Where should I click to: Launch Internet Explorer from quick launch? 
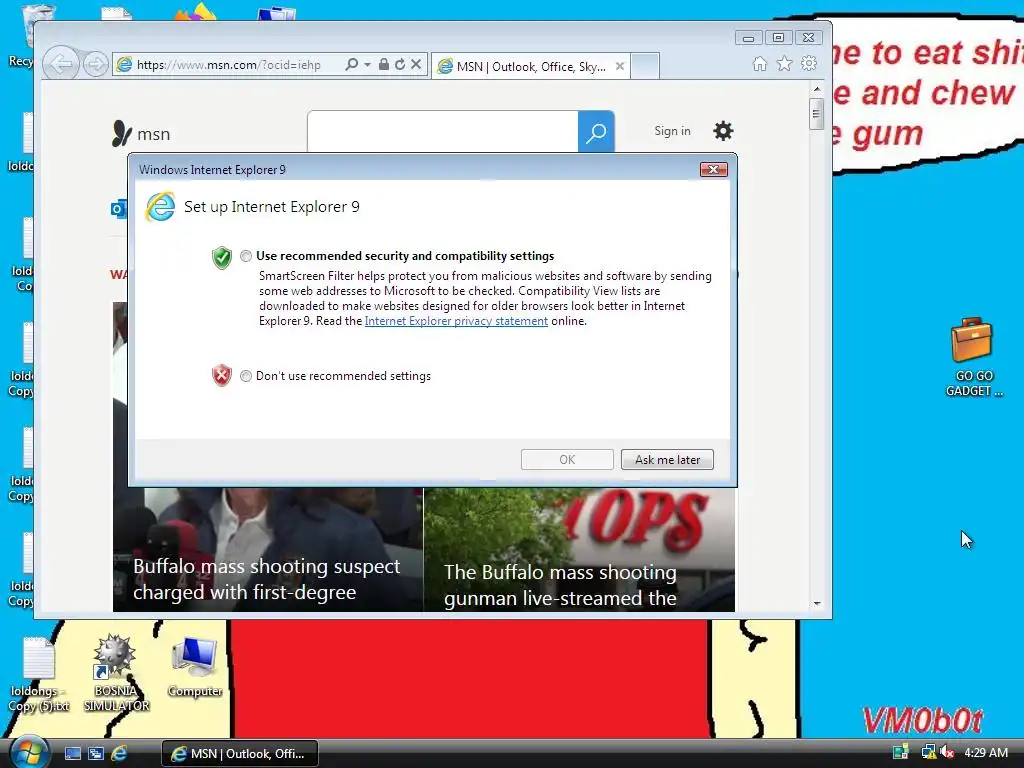pyautogui.click(x=119, y=754)
